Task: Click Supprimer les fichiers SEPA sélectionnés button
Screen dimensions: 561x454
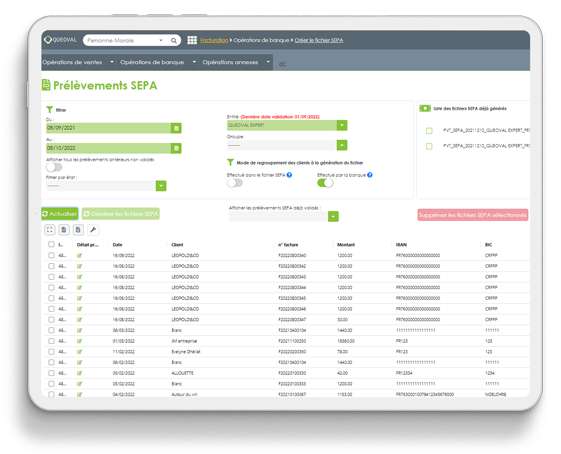Action: (x=473, y=215)
